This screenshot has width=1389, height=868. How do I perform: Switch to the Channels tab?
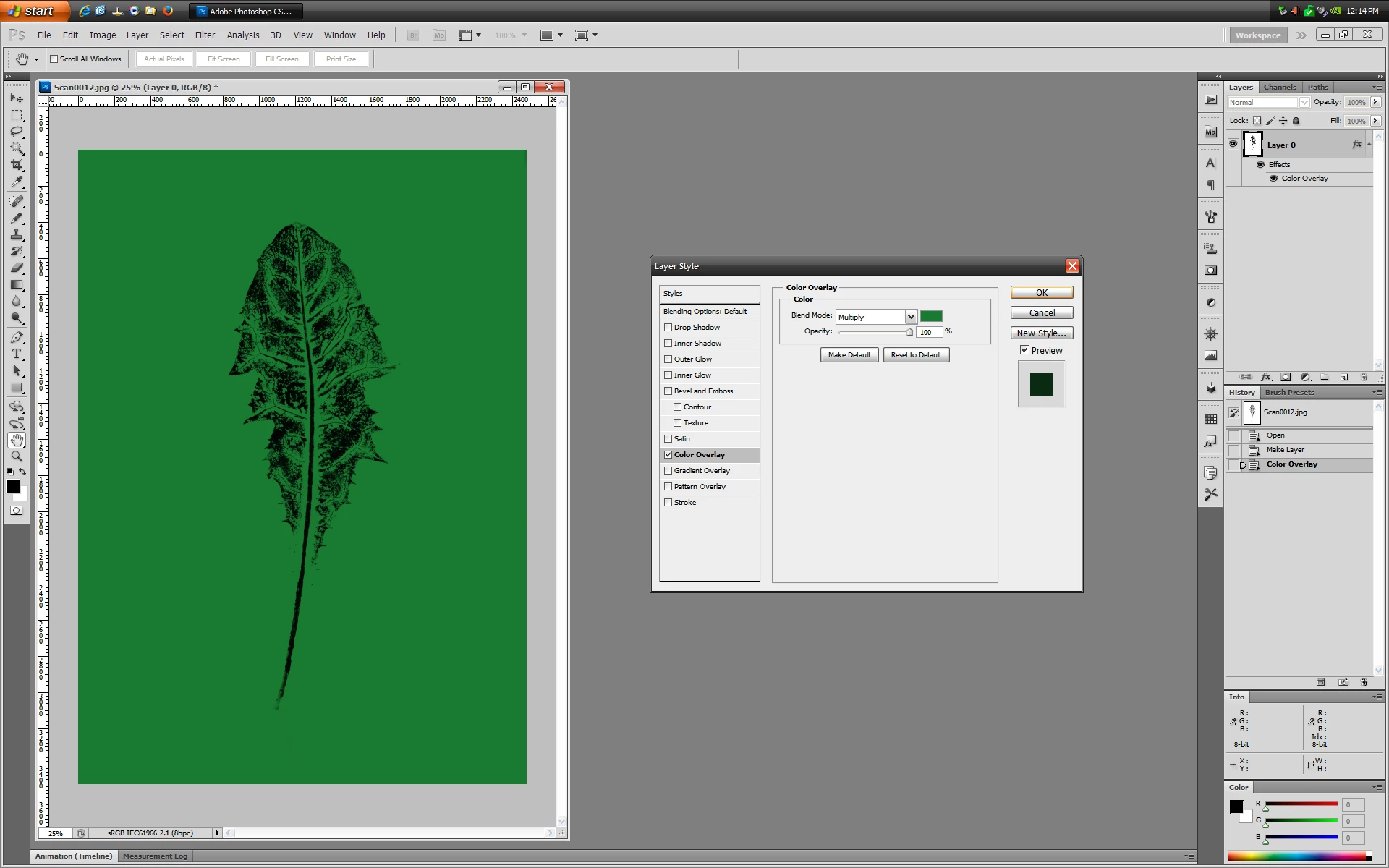[x=1279, y=87]
